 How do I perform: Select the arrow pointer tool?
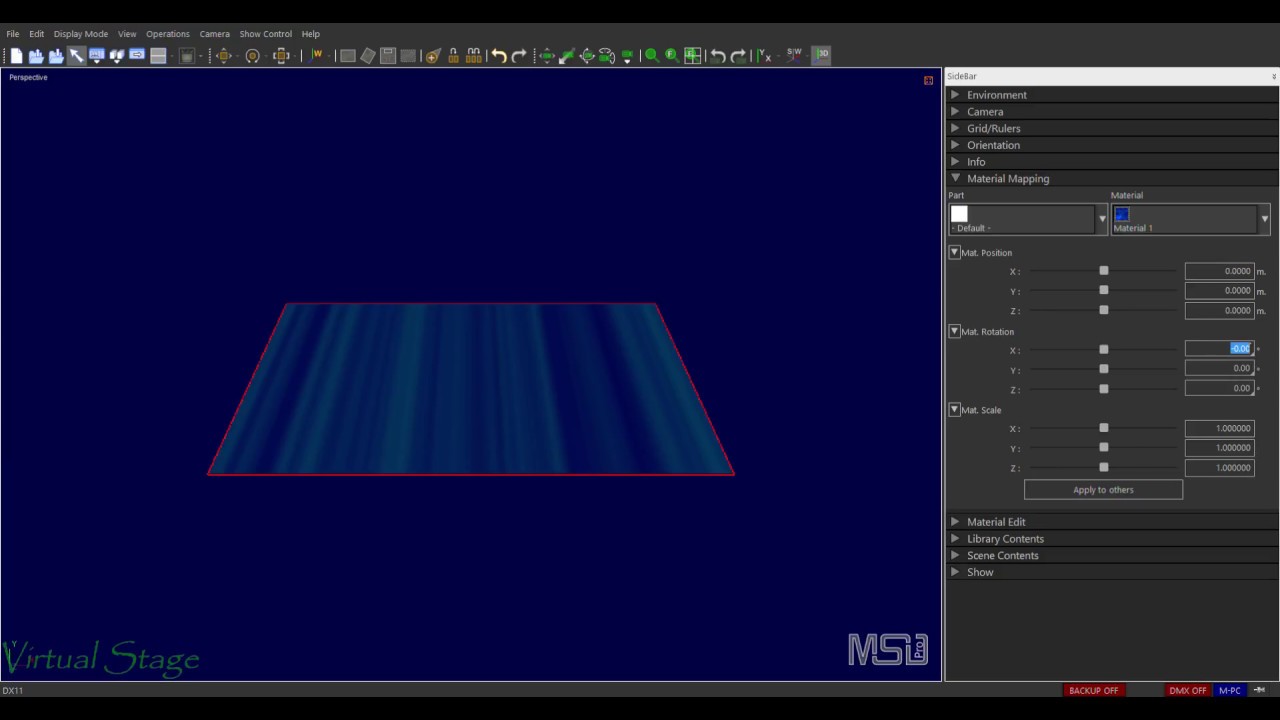tap(76, 56)
